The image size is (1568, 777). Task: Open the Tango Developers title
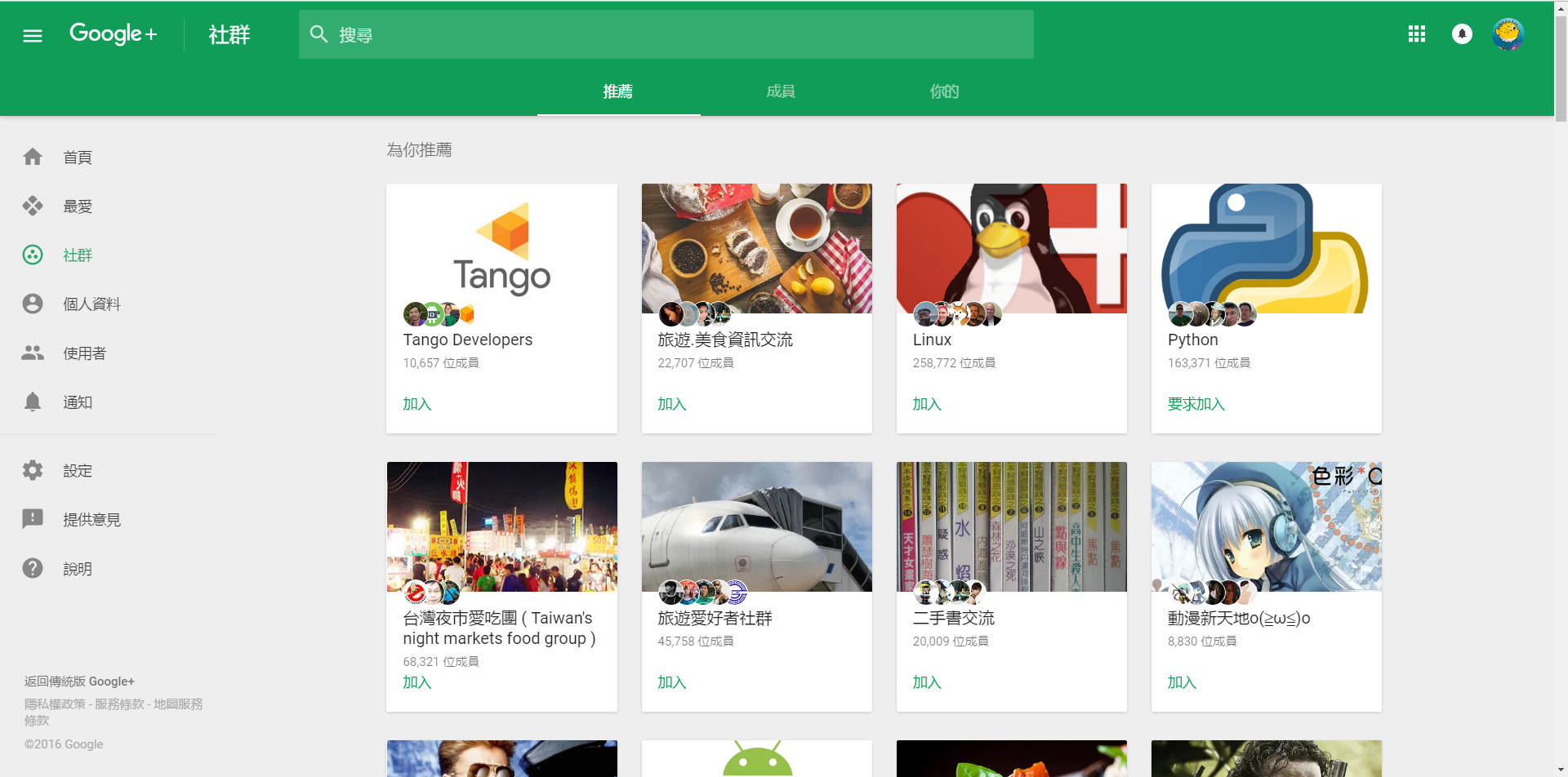tap(468, 340)
